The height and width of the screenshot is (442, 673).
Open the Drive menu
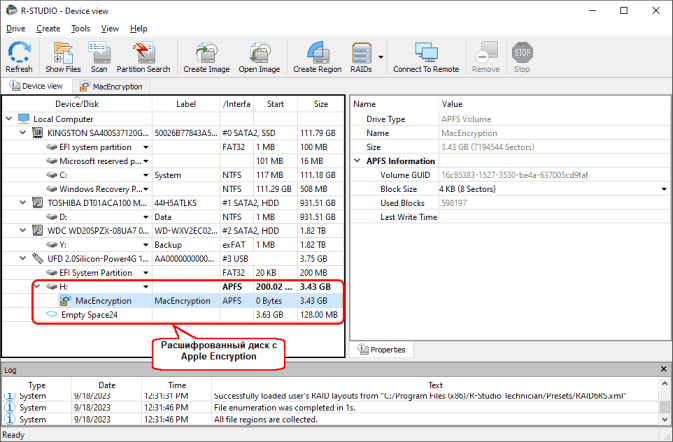click(x=16, y=28)
